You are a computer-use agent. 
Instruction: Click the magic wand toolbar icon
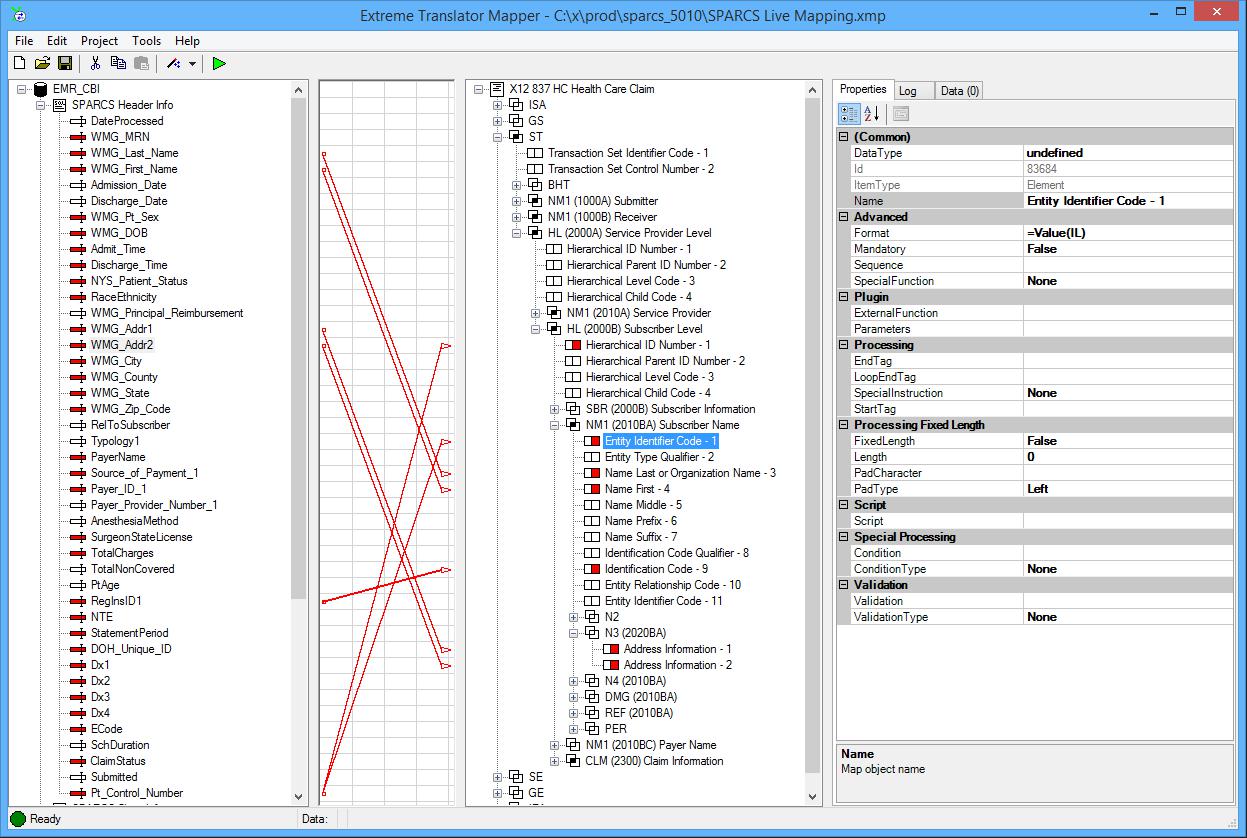[x=173, y=63]
